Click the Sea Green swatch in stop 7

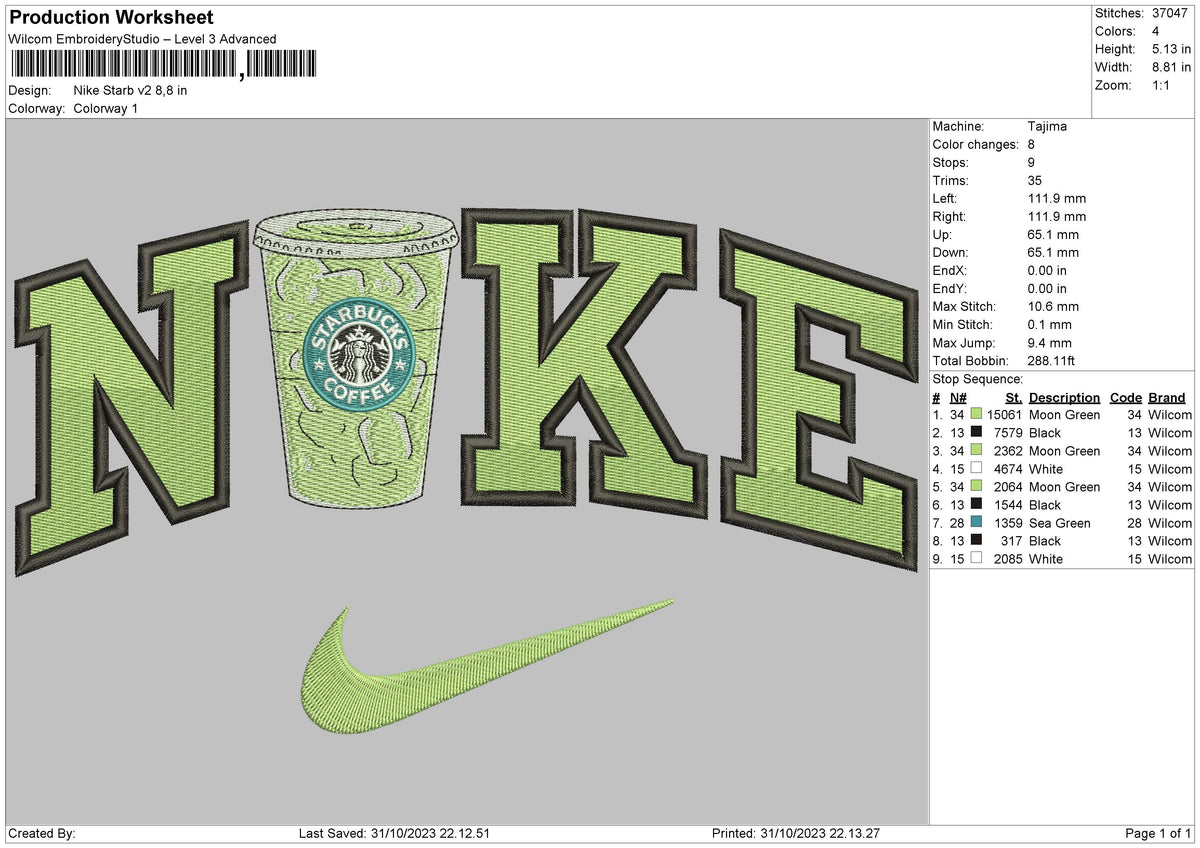click(x=976, y=522)
